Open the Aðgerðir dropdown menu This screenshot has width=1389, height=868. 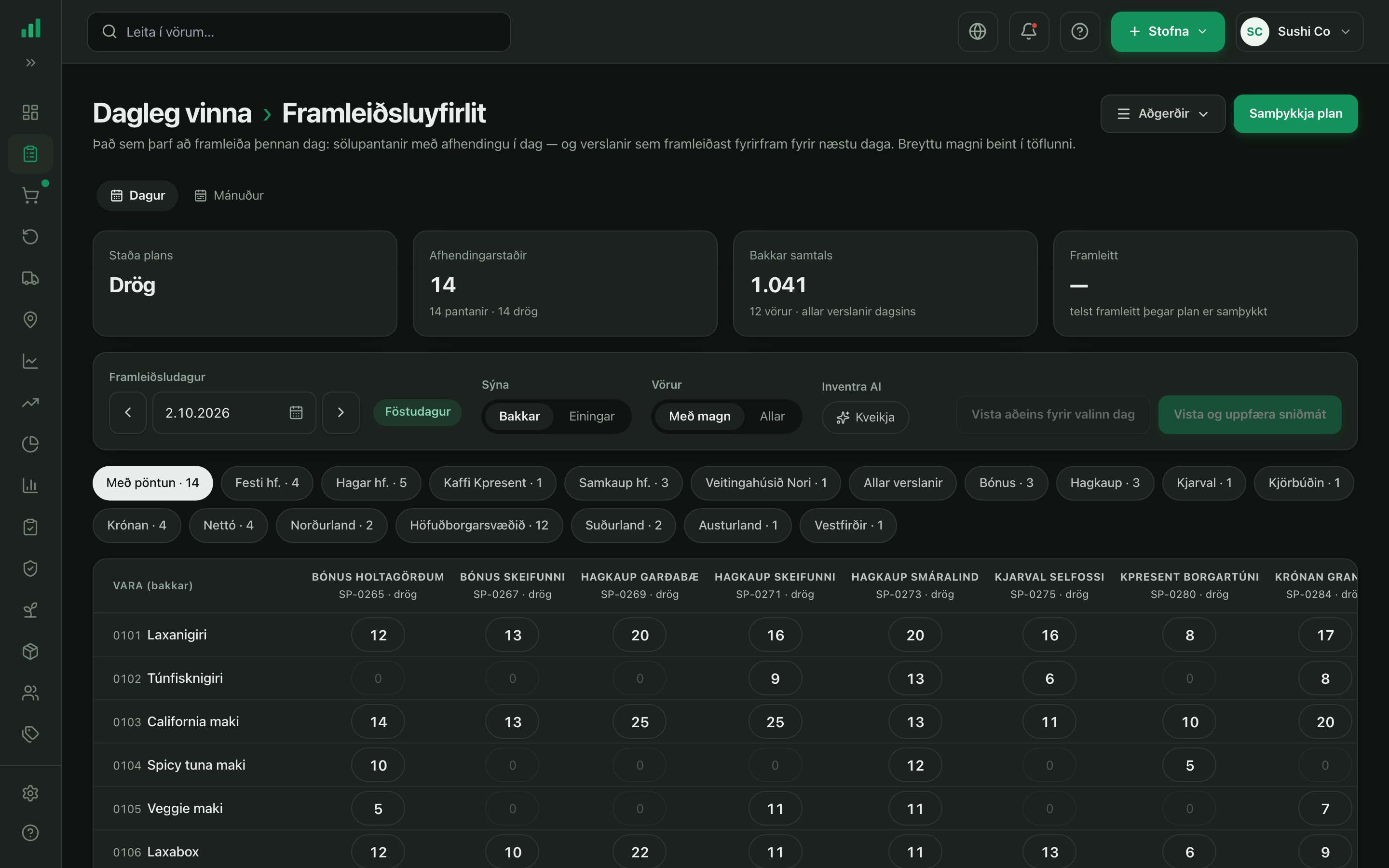coord(1163,114)
